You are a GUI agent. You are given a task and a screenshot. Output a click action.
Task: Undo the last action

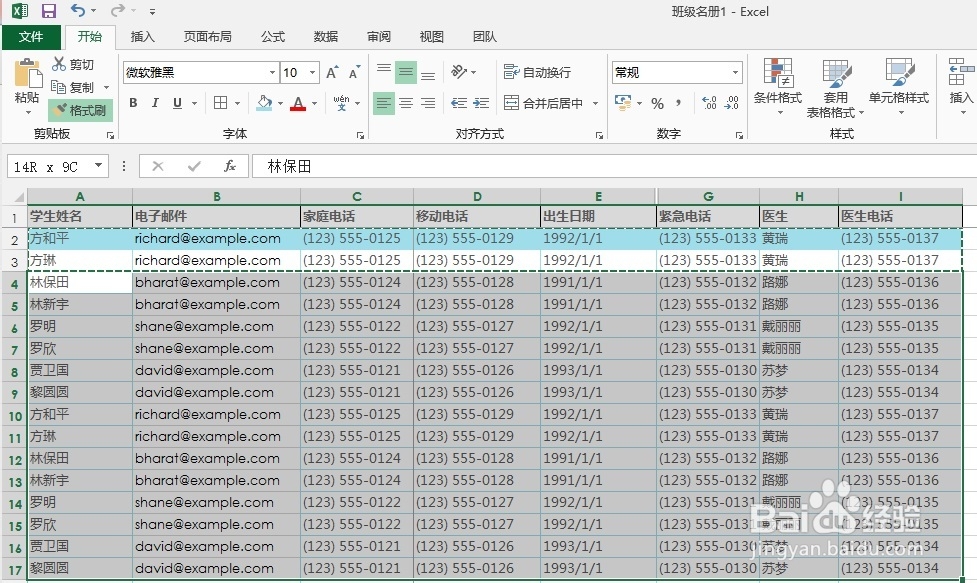pyautogui.click(x=77, y=11)
